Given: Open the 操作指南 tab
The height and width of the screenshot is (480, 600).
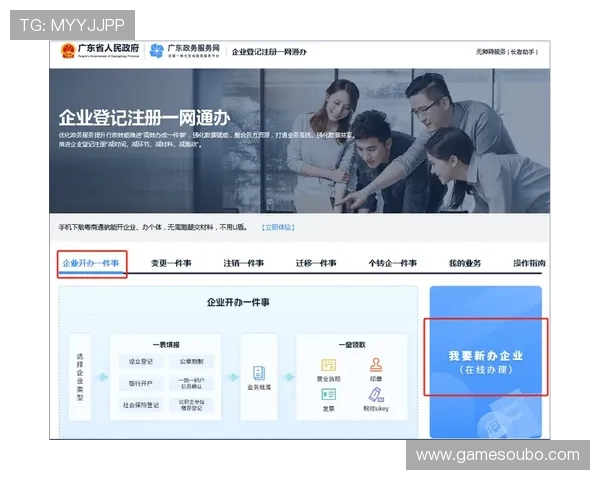Looking at the screenshot, I should pyautogui.click(x=529, y=263).
